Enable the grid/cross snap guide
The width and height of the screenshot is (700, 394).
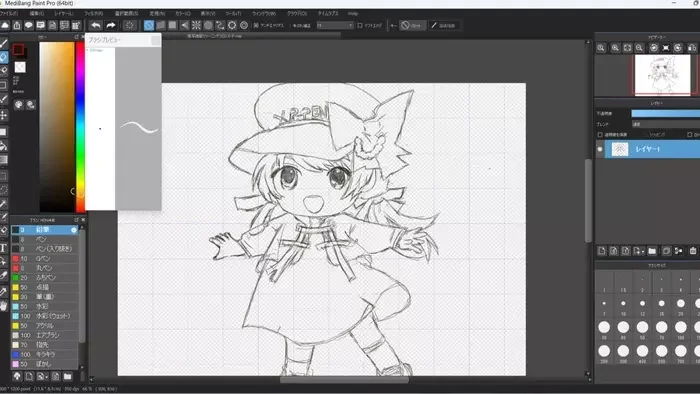pos(172,25)
